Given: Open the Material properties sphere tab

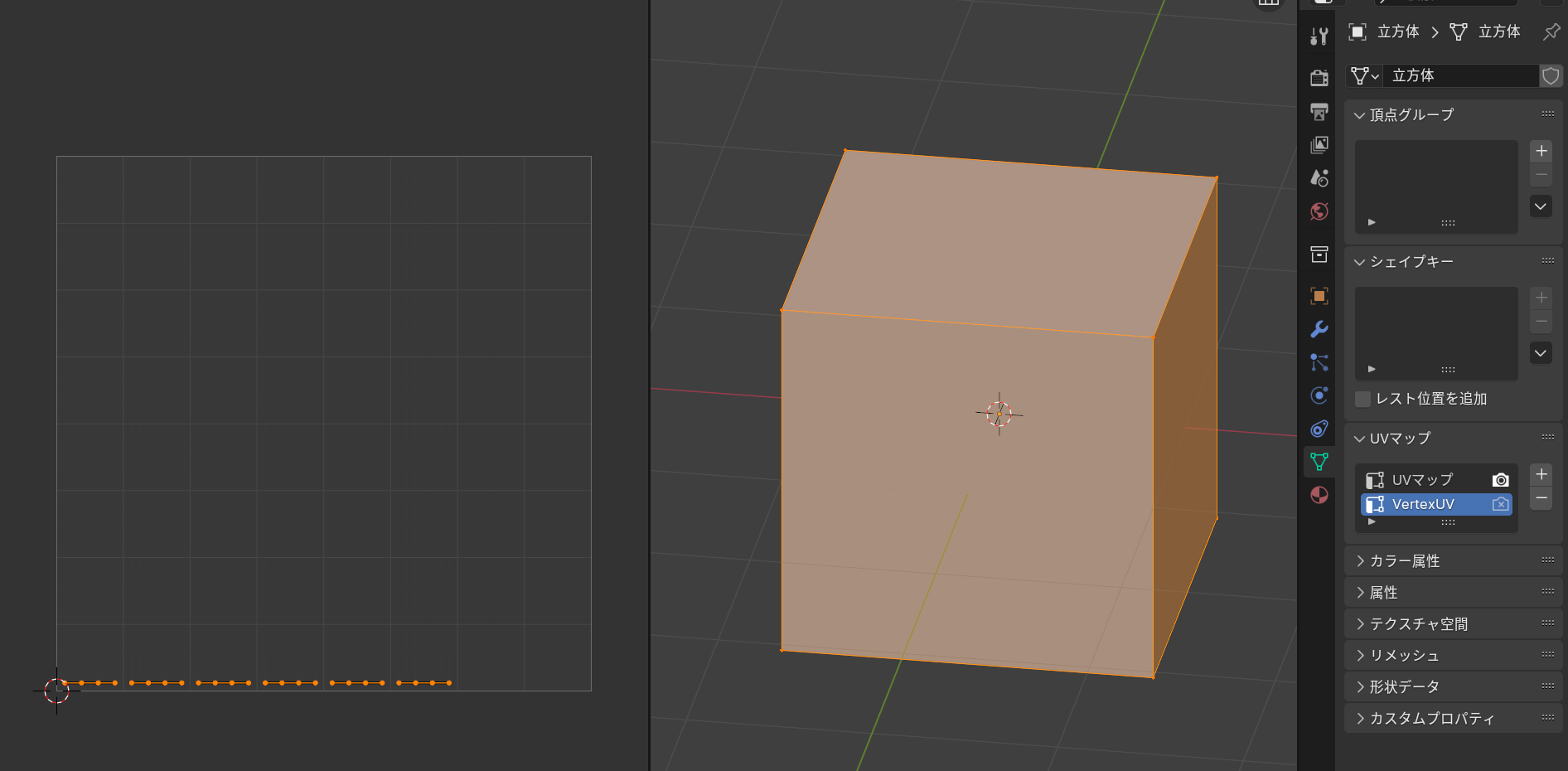Looking at the screenshot, I should pyautogui.click(x=1319, y=495).
